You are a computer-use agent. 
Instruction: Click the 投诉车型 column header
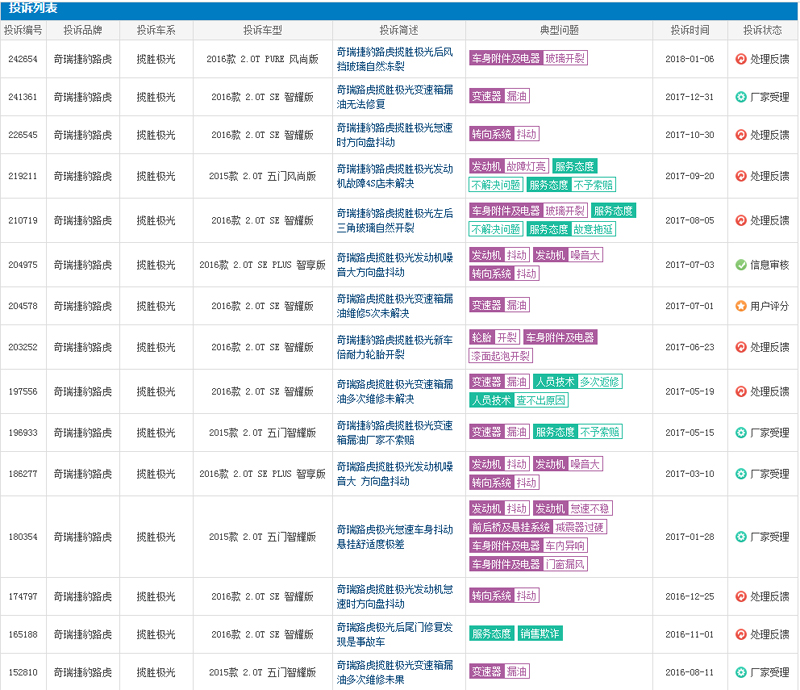263,31
